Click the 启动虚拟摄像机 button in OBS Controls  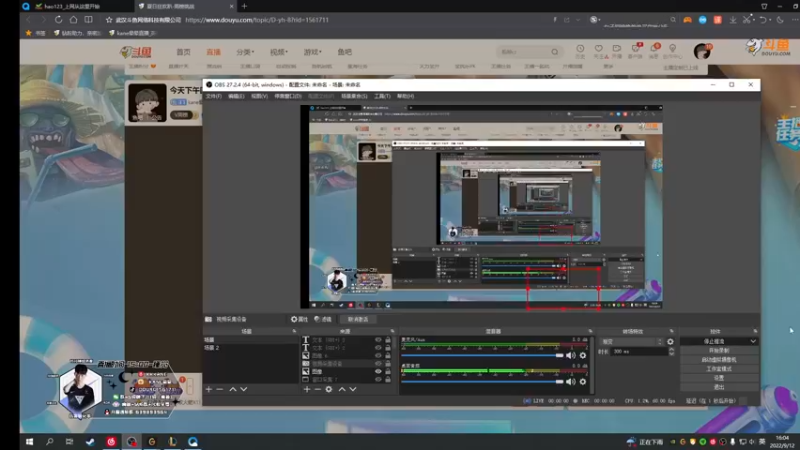[719, 360]
